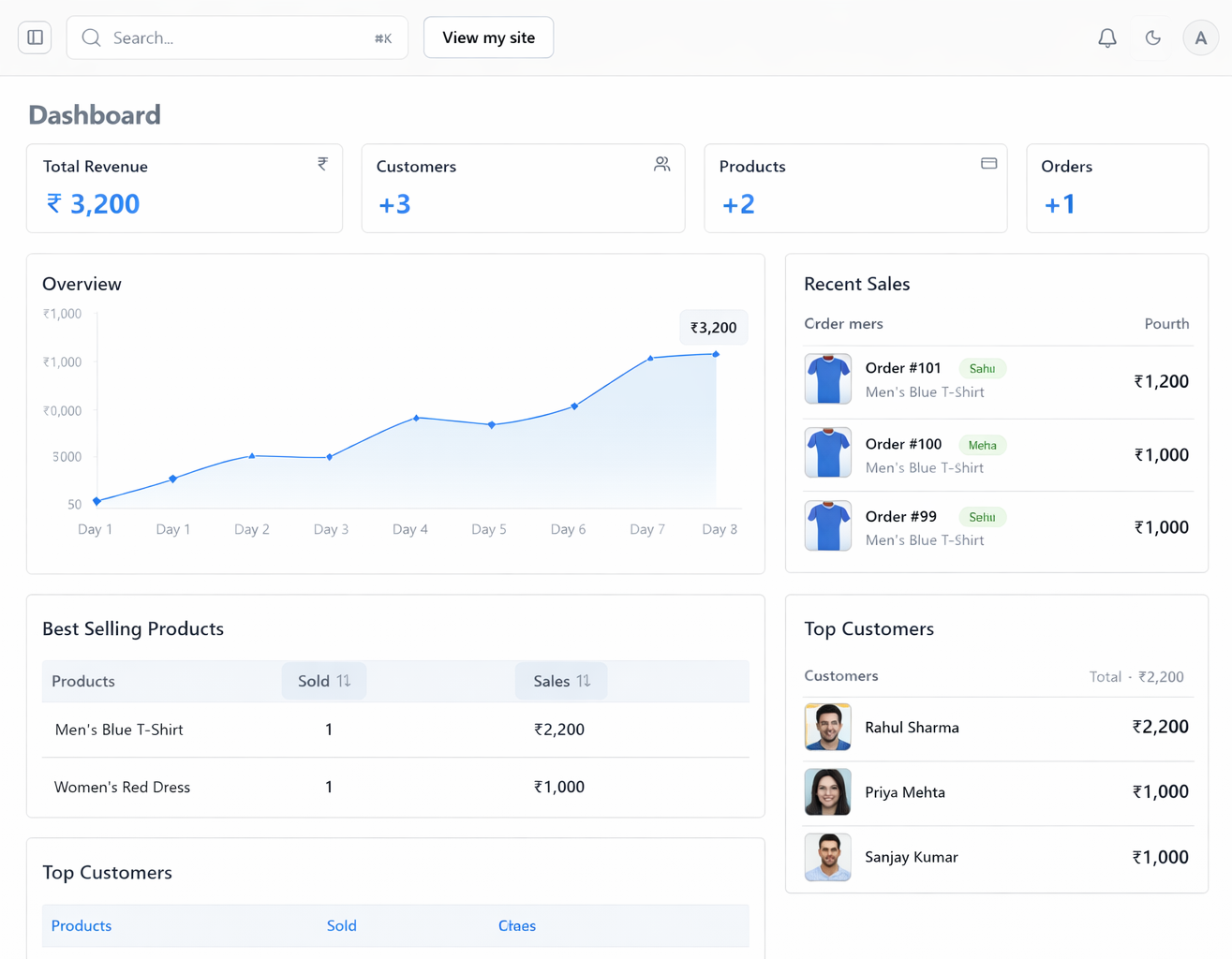Click Rahul Sharma's avatar
Image resolution: width=1232 pixels, height=959 pixels.
coord(827,727)
